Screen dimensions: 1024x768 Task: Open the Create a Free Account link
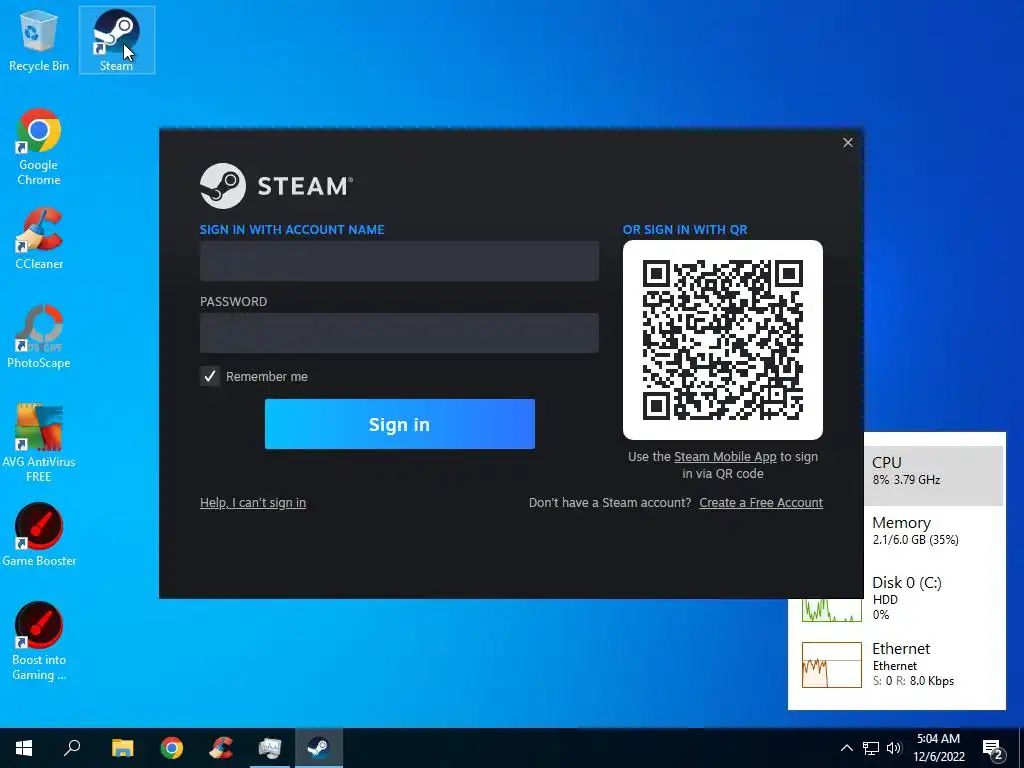761,503
